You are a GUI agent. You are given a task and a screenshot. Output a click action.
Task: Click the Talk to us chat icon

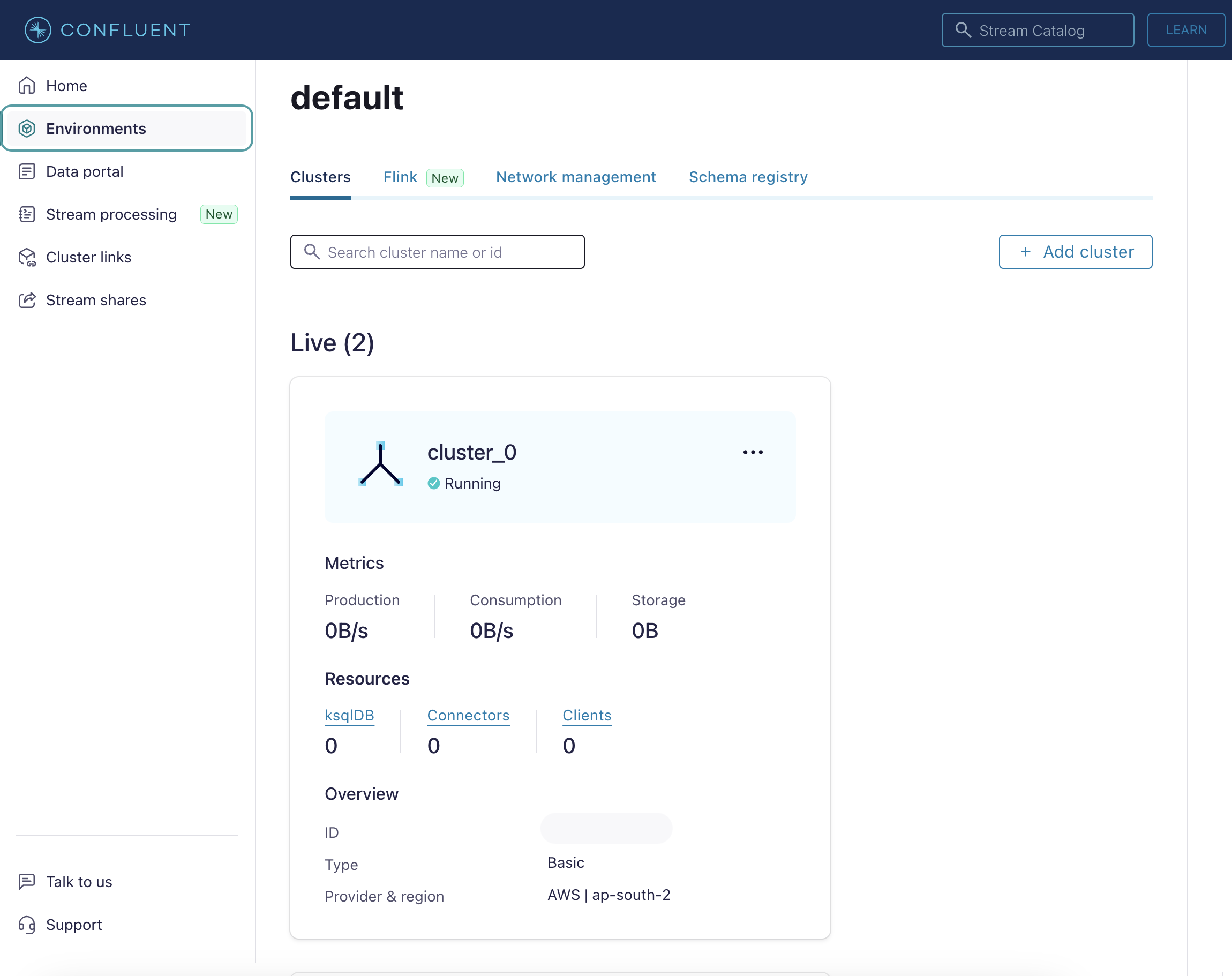(x=27, y=882)
